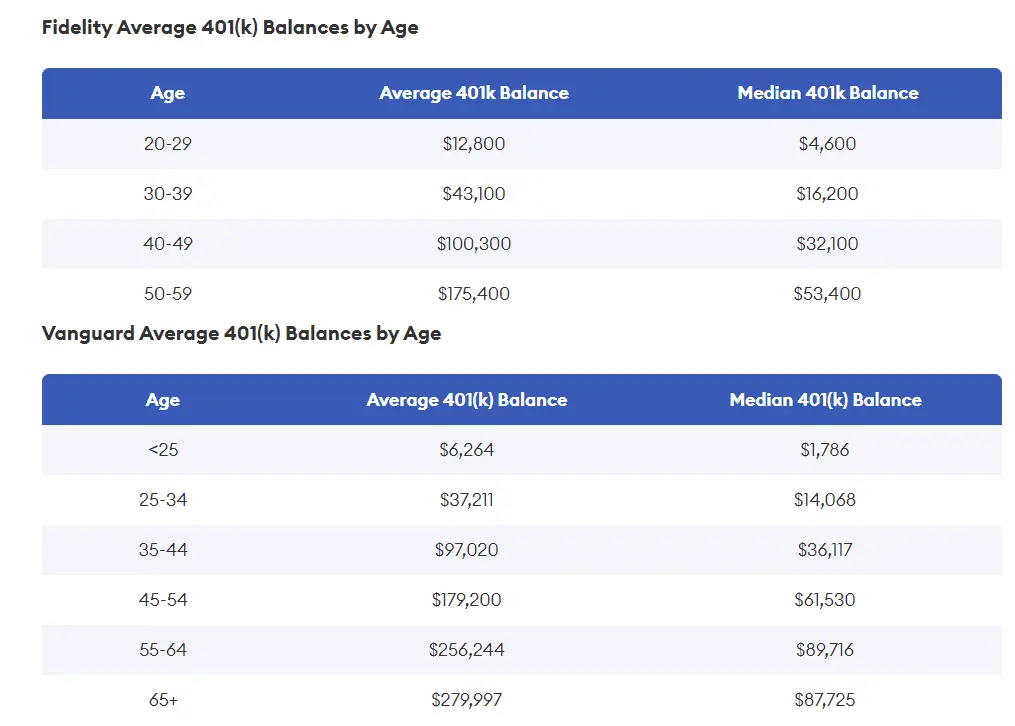The height and width of the screenshot is (726, 1015).
Task: Select the $32,100 median balance cell
Action: pos(827,244)
